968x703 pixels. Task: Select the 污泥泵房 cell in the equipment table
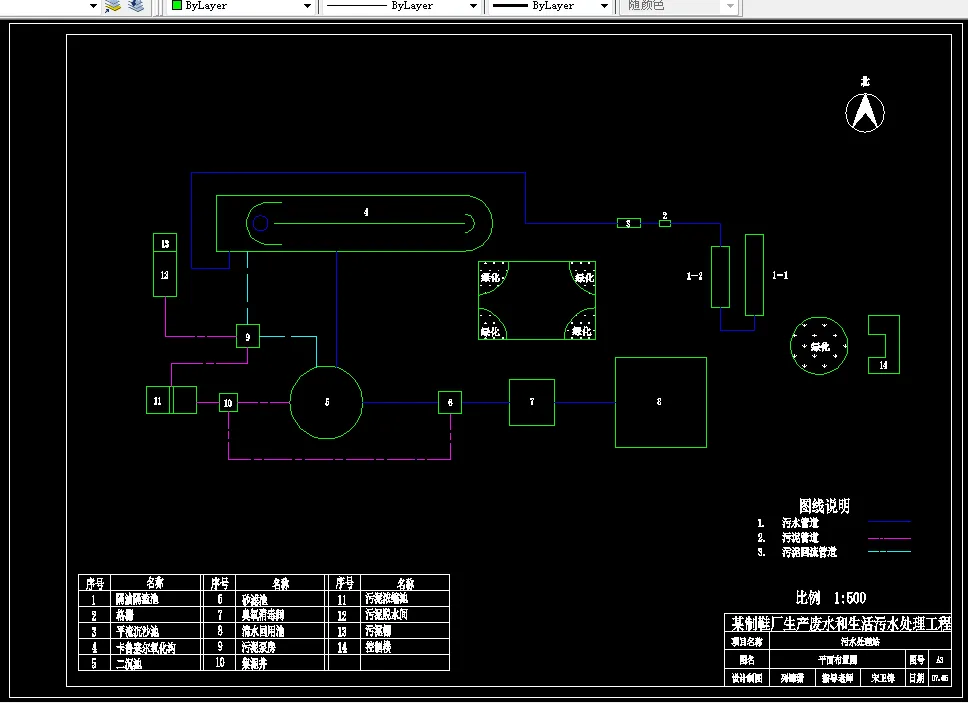coord(280,647)
